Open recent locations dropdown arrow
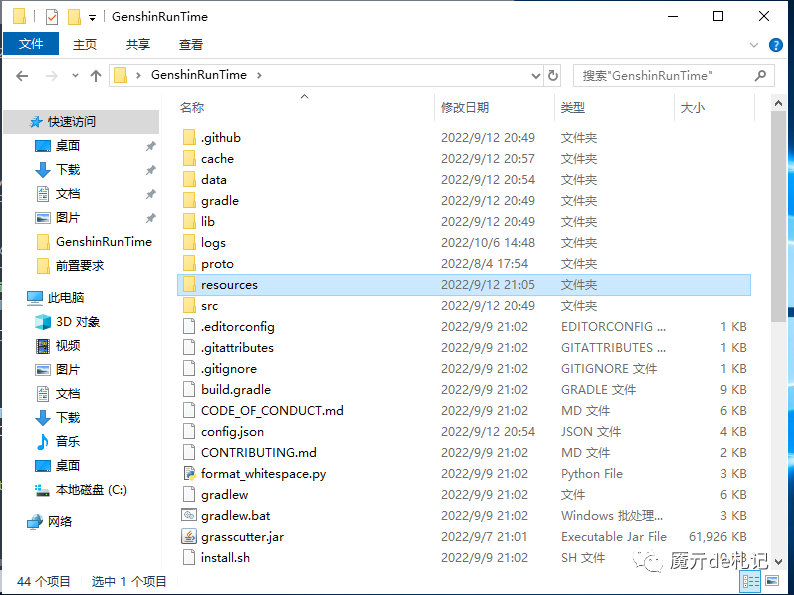The image size is (794, 595). pos(75,76)
